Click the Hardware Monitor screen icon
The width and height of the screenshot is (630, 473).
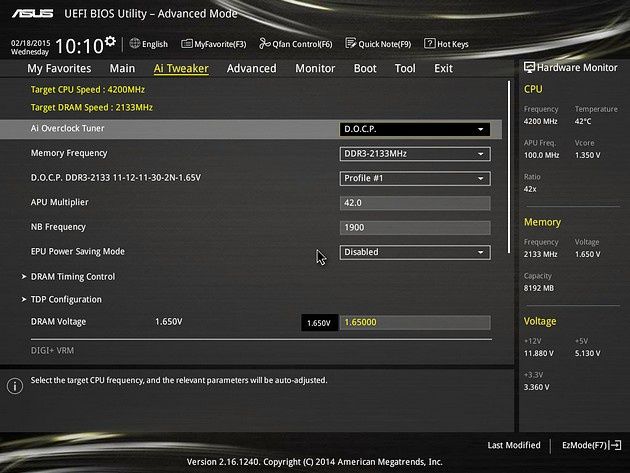click(x=529, y=68)
